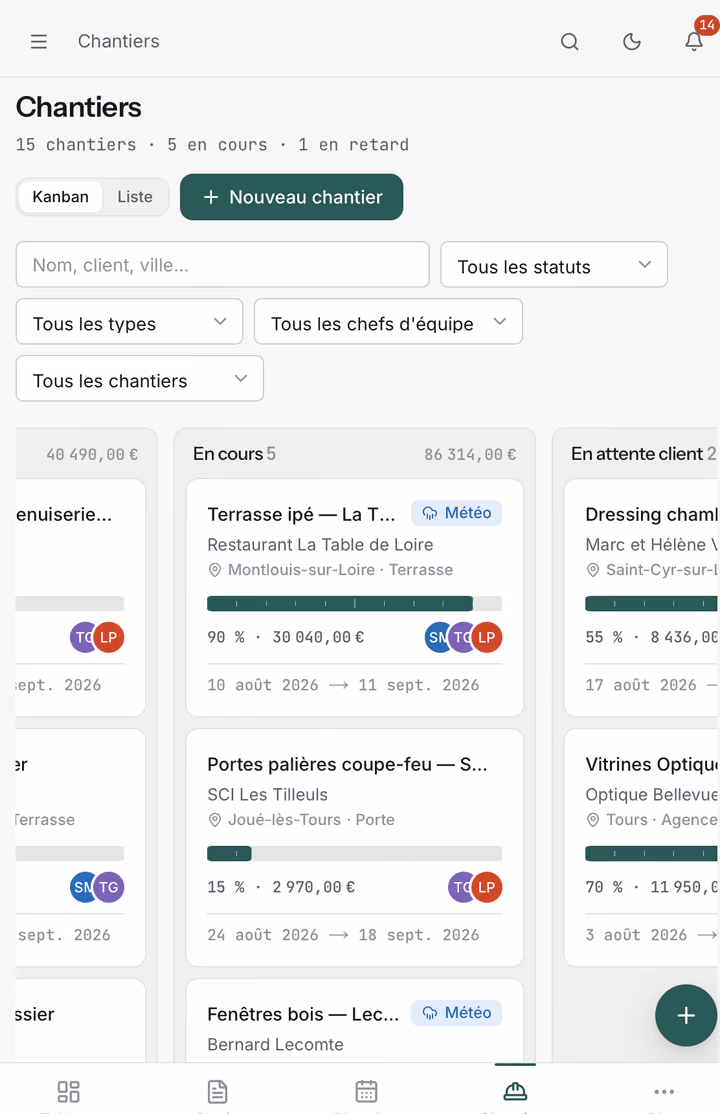Click Bernard Lecomte client name

[276, 1044]
